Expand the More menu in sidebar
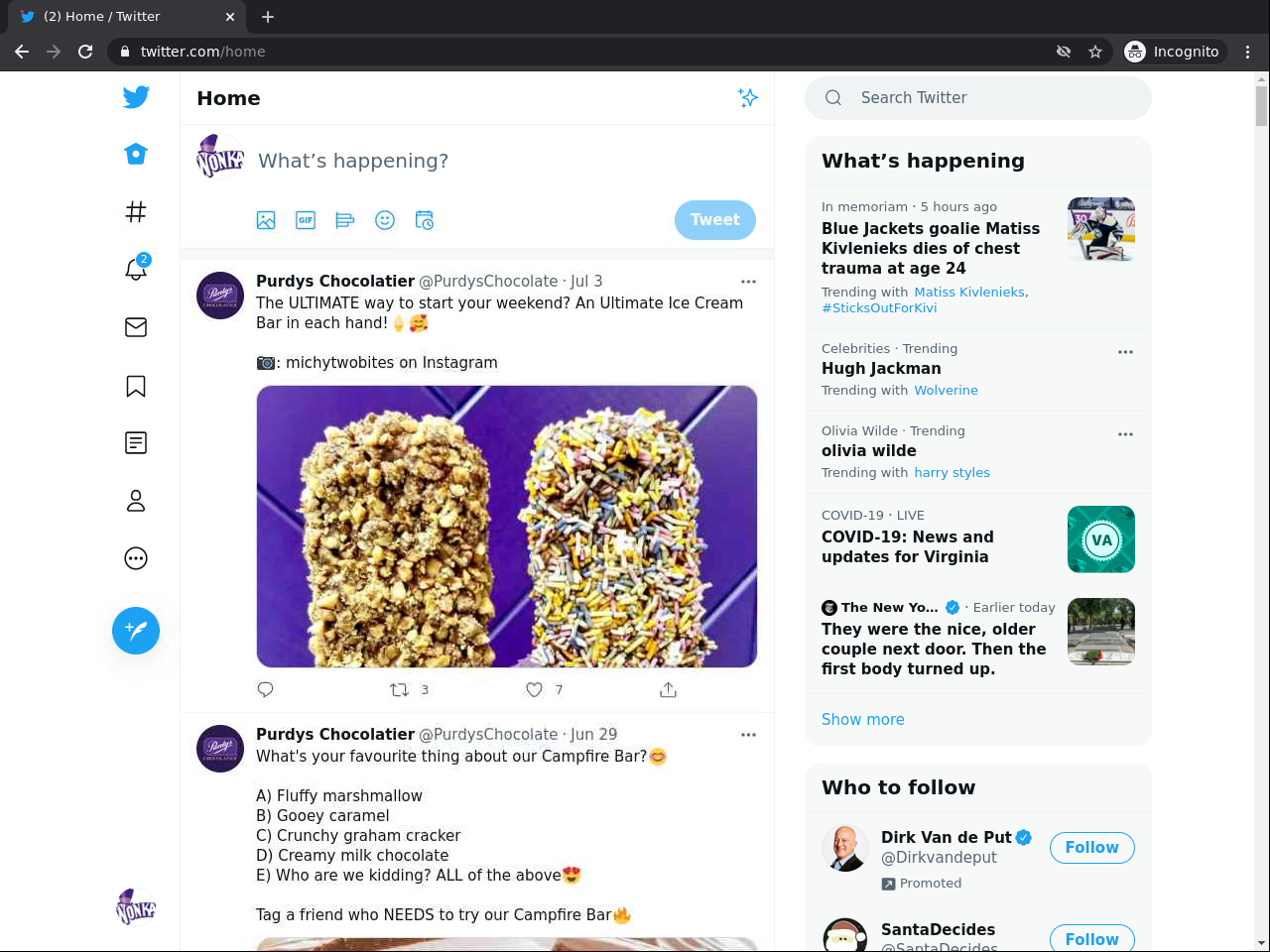Image resolution: width=1270 pixels, height=952 pixels. tap(136, 558)
